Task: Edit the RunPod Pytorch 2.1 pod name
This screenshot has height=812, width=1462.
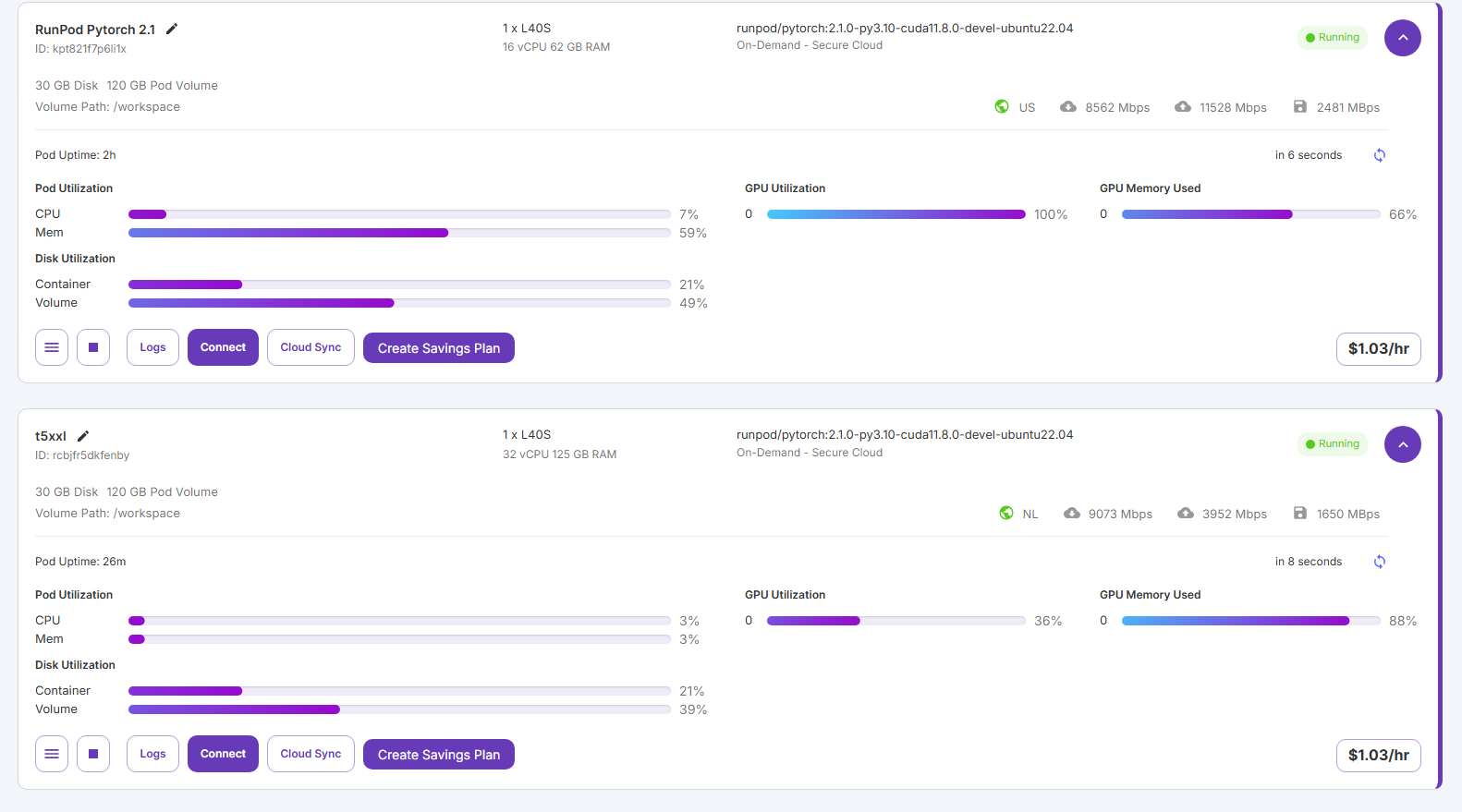Action: pyautogui.click(x=172, y=30)
